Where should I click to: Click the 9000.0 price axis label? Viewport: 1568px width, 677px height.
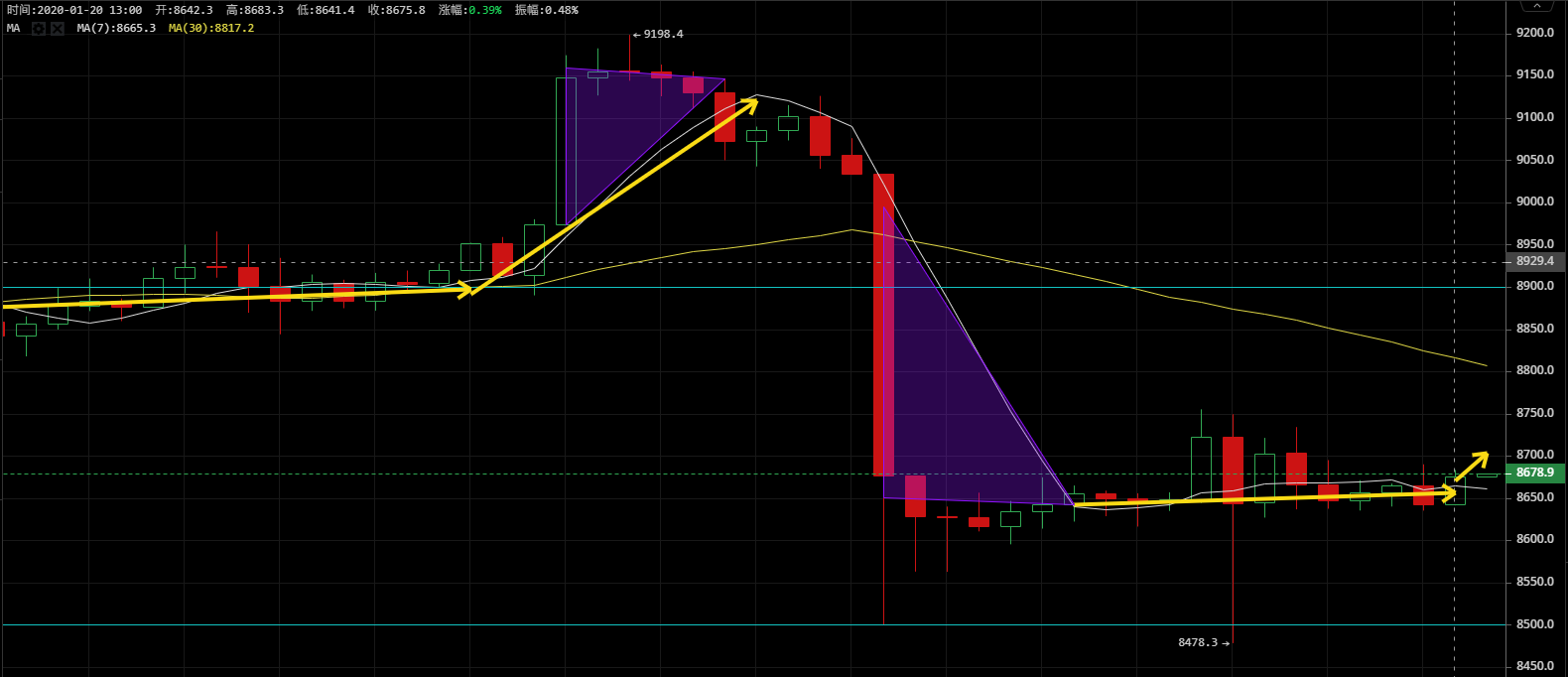pos(1535,202)
